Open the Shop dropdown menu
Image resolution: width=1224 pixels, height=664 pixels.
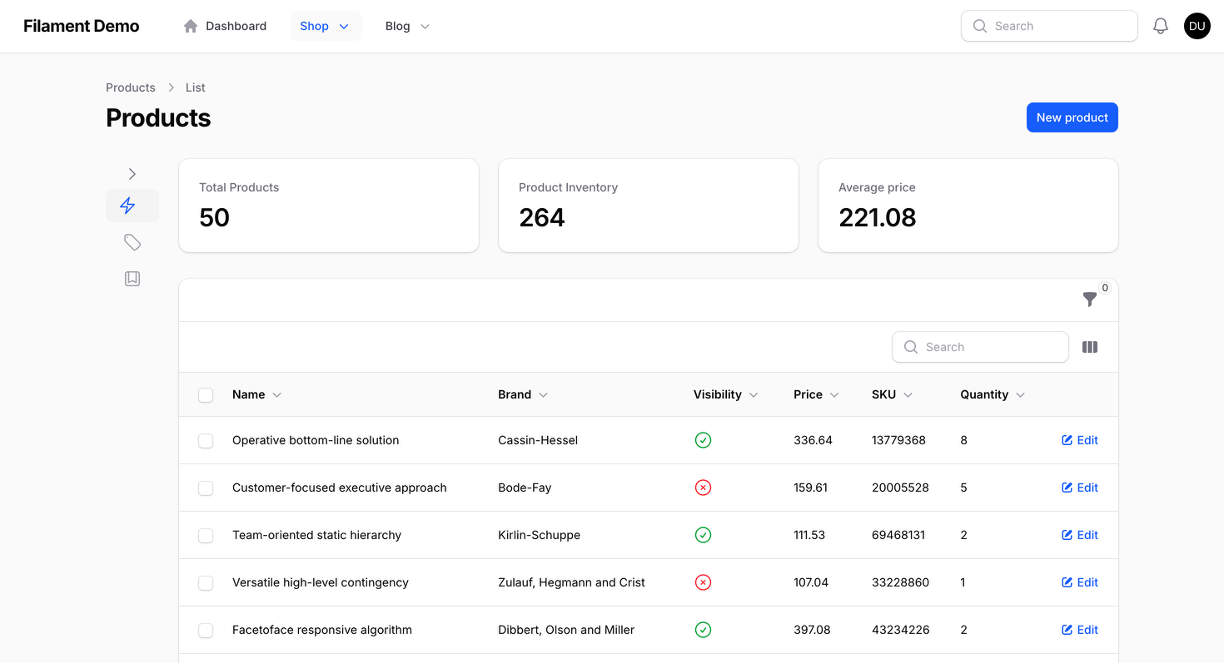click(325, 26)
